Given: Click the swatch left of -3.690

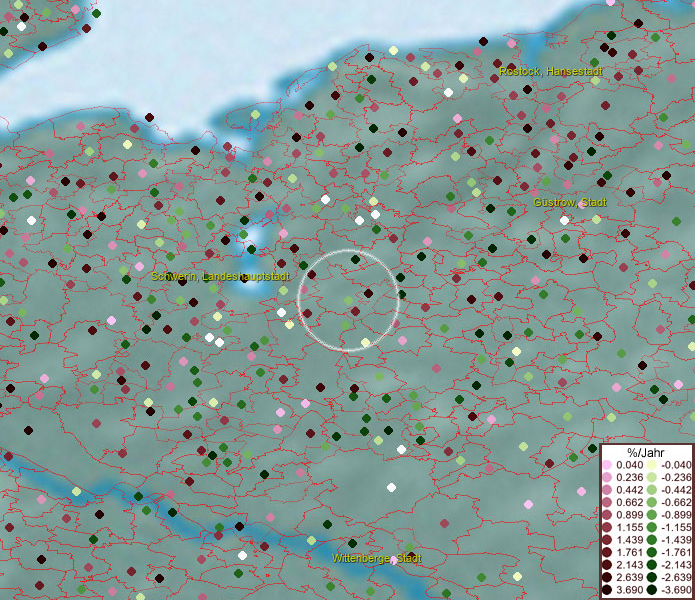Looking at the screenshot, I should click(x=652, y=590).
